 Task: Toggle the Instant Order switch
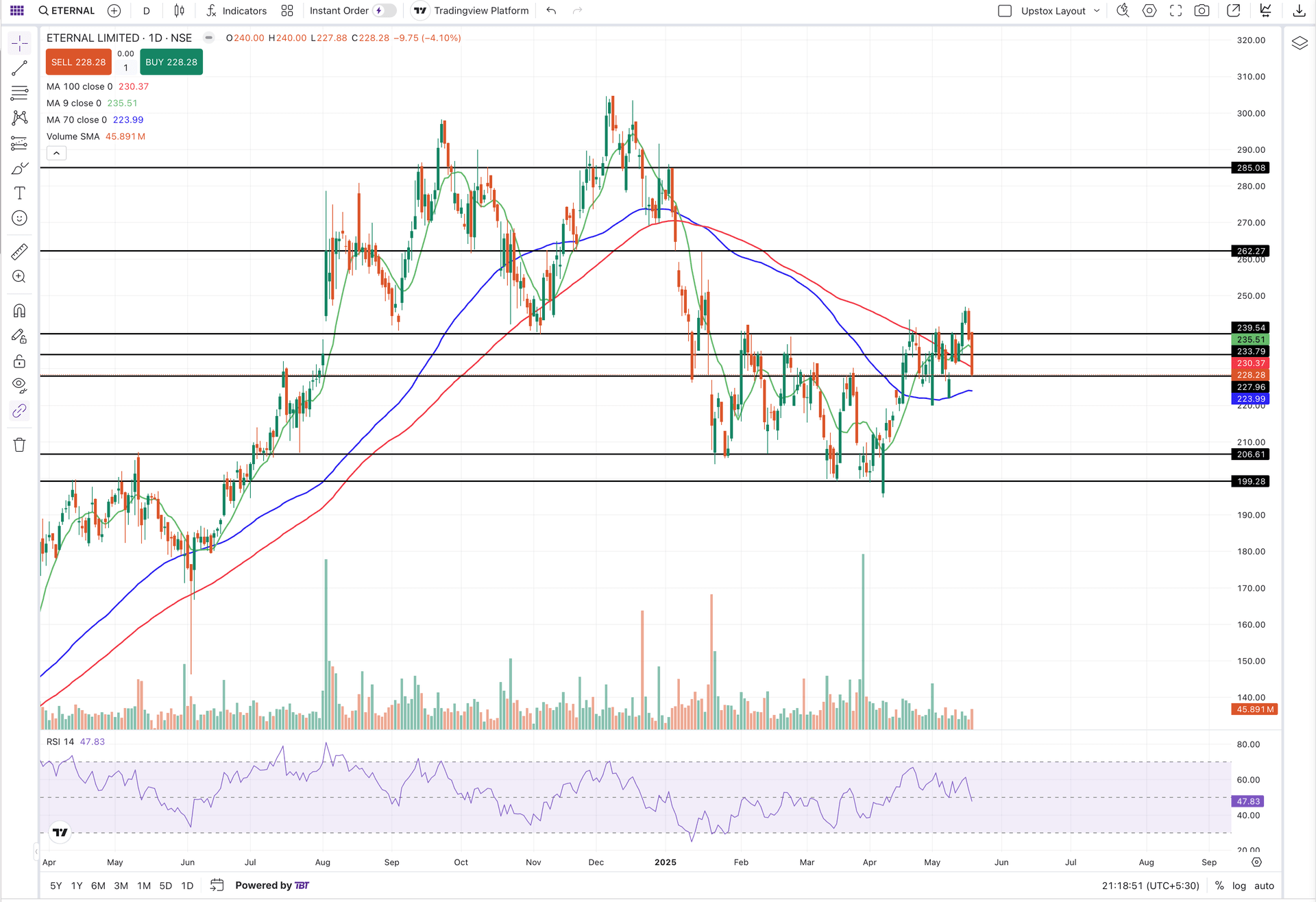click(x=385, y=11)
